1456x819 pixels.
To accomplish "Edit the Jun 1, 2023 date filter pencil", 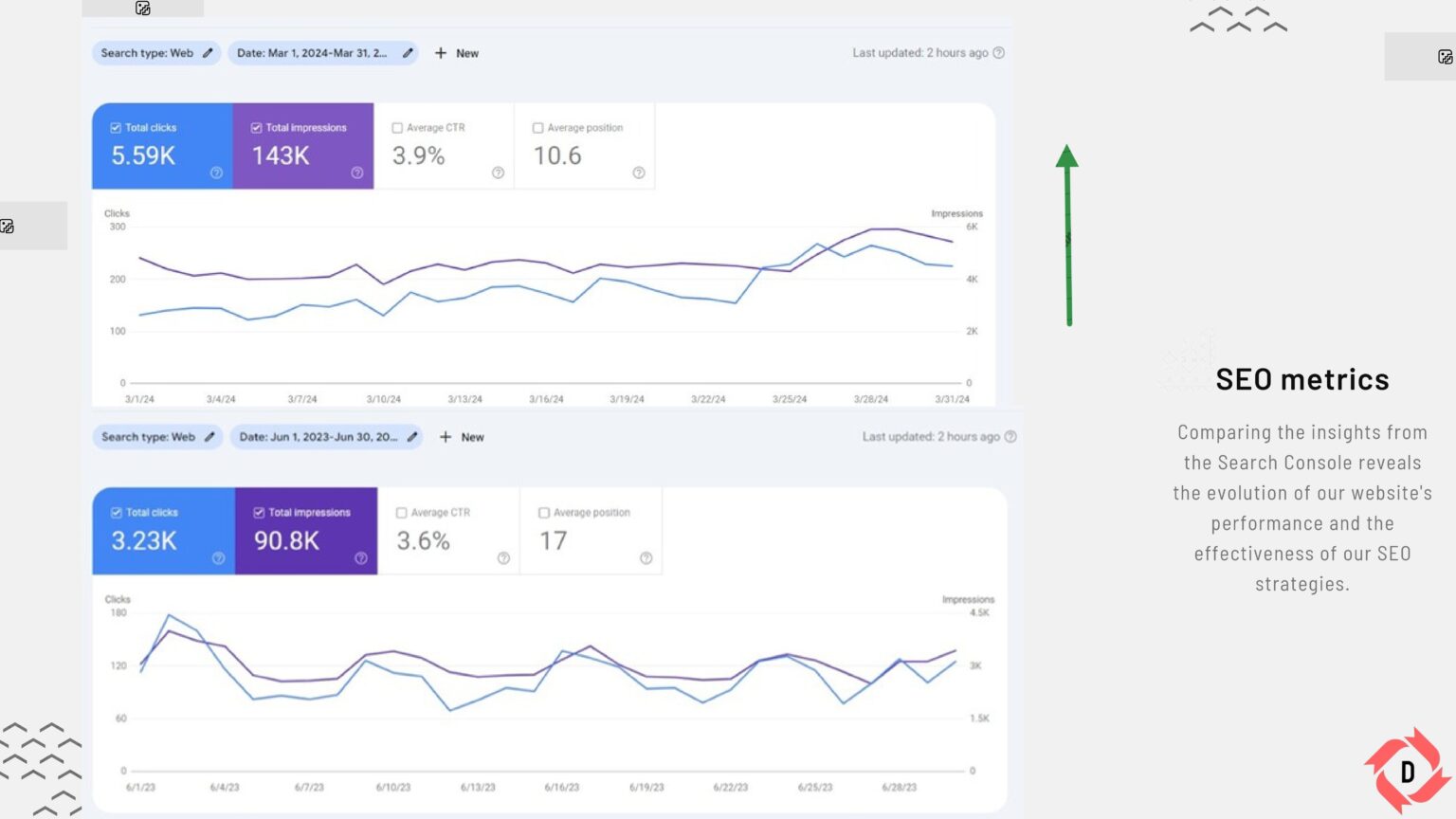I will pyautogui.click(x=412, y=437).
